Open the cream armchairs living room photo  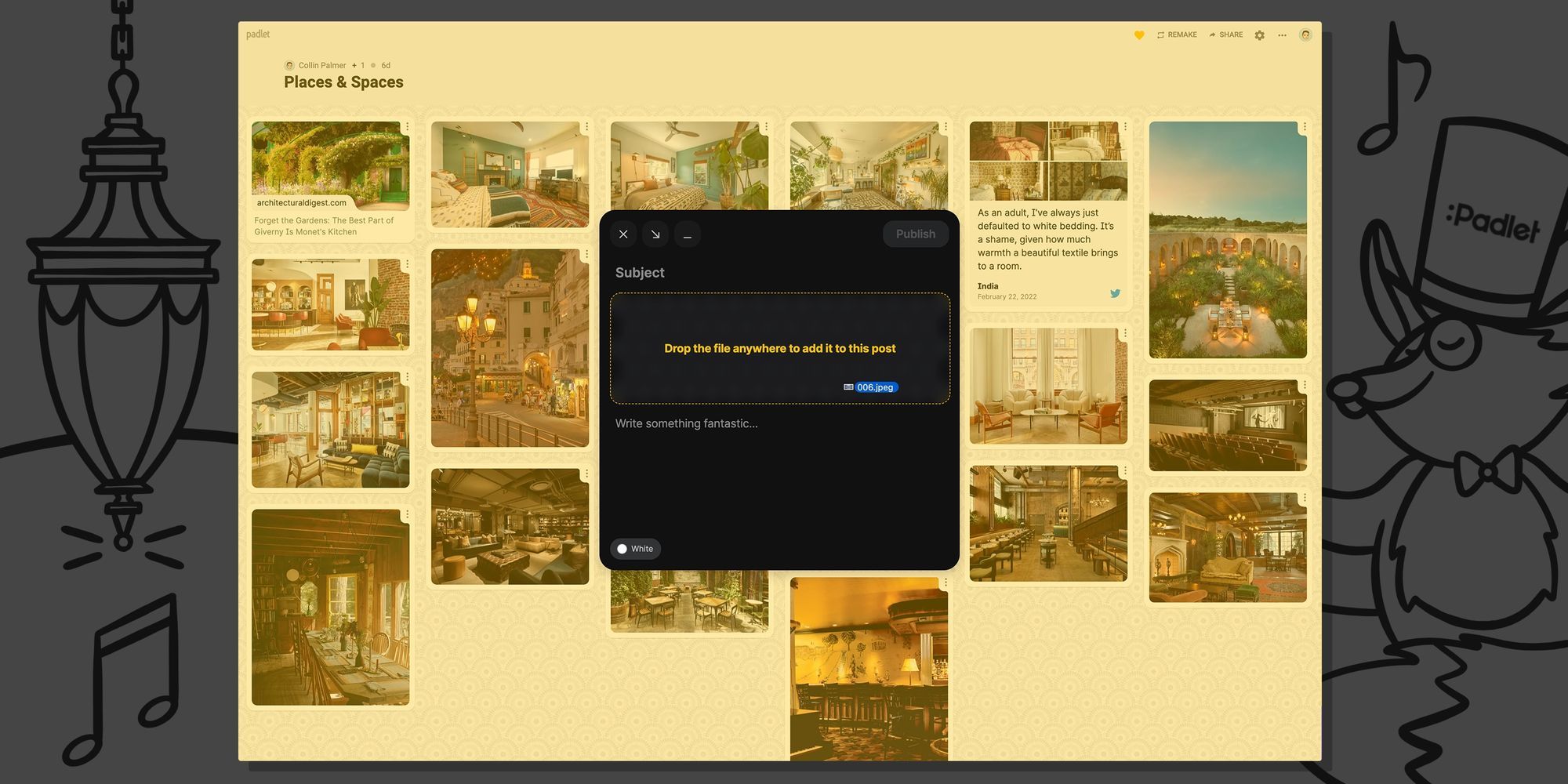coord(1048,386)
